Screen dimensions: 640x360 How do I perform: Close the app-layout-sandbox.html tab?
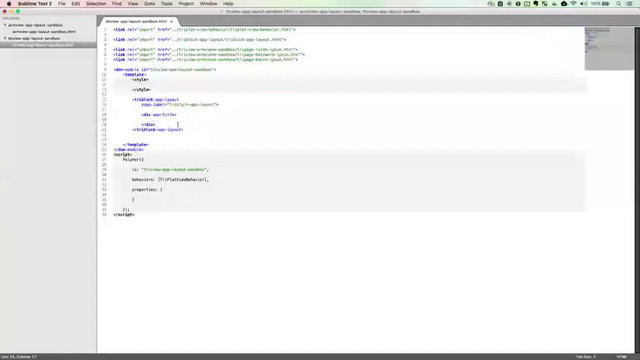coord(171,21)
